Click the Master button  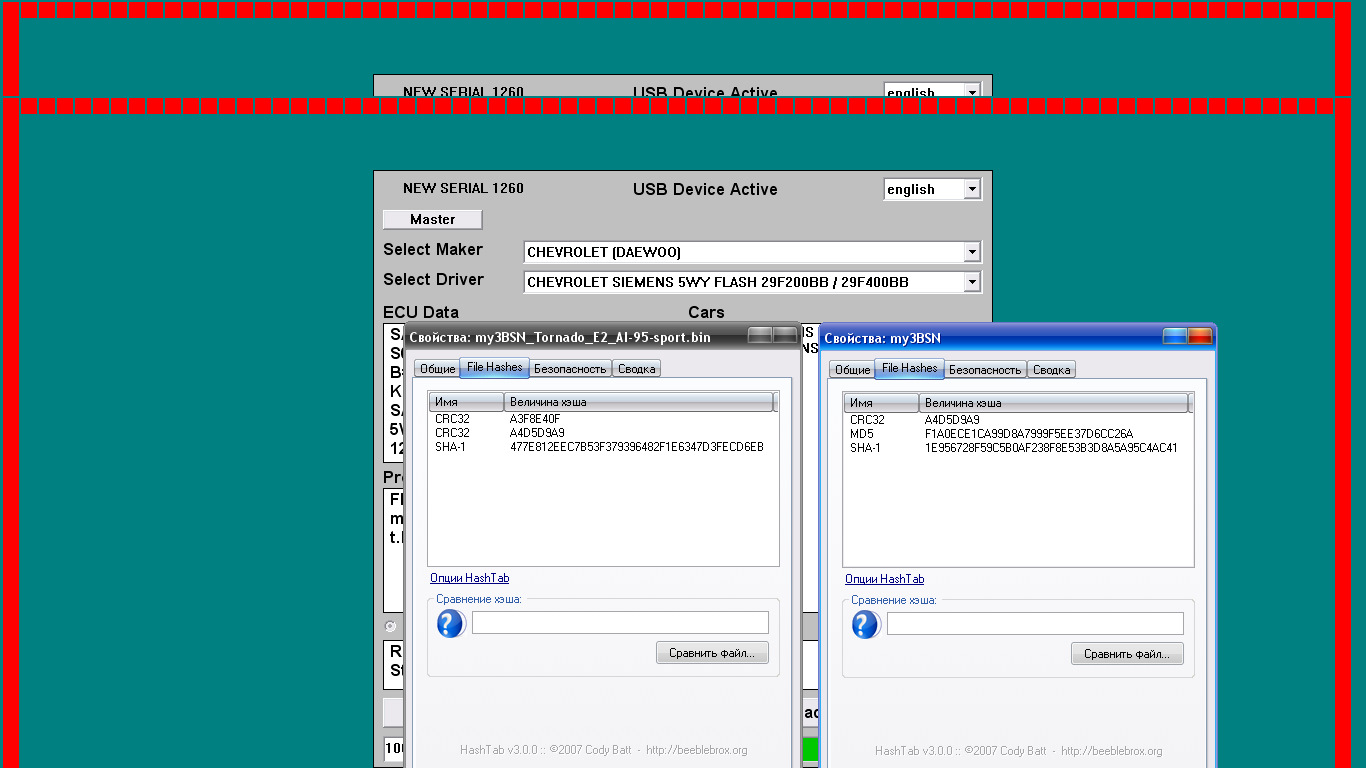[x=432, y=219]
